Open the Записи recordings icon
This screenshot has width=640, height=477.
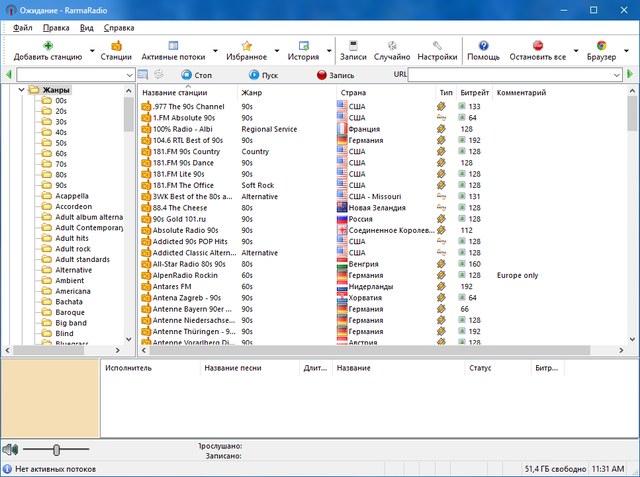point(353,46)
